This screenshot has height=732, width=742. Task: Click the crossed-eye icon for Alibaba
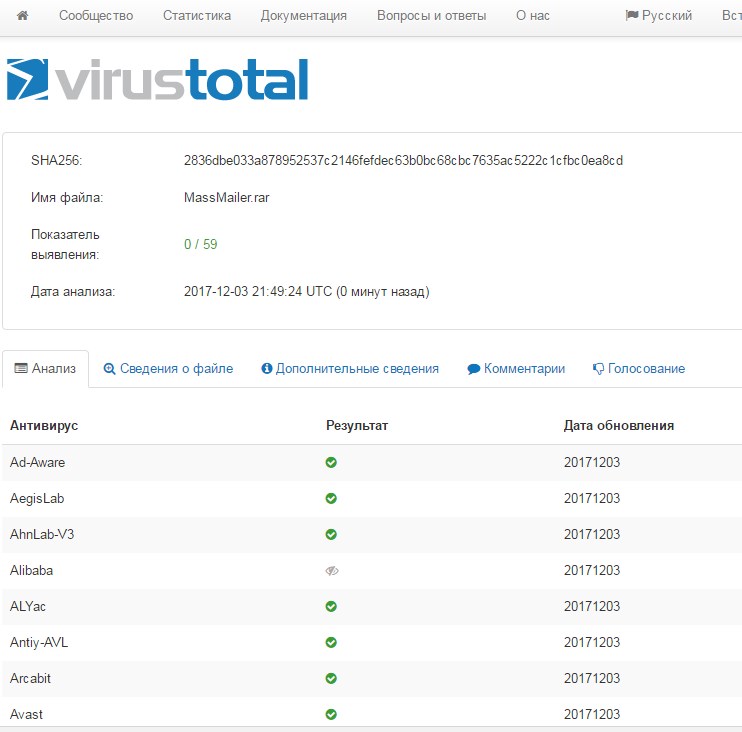tap(331, 570)
